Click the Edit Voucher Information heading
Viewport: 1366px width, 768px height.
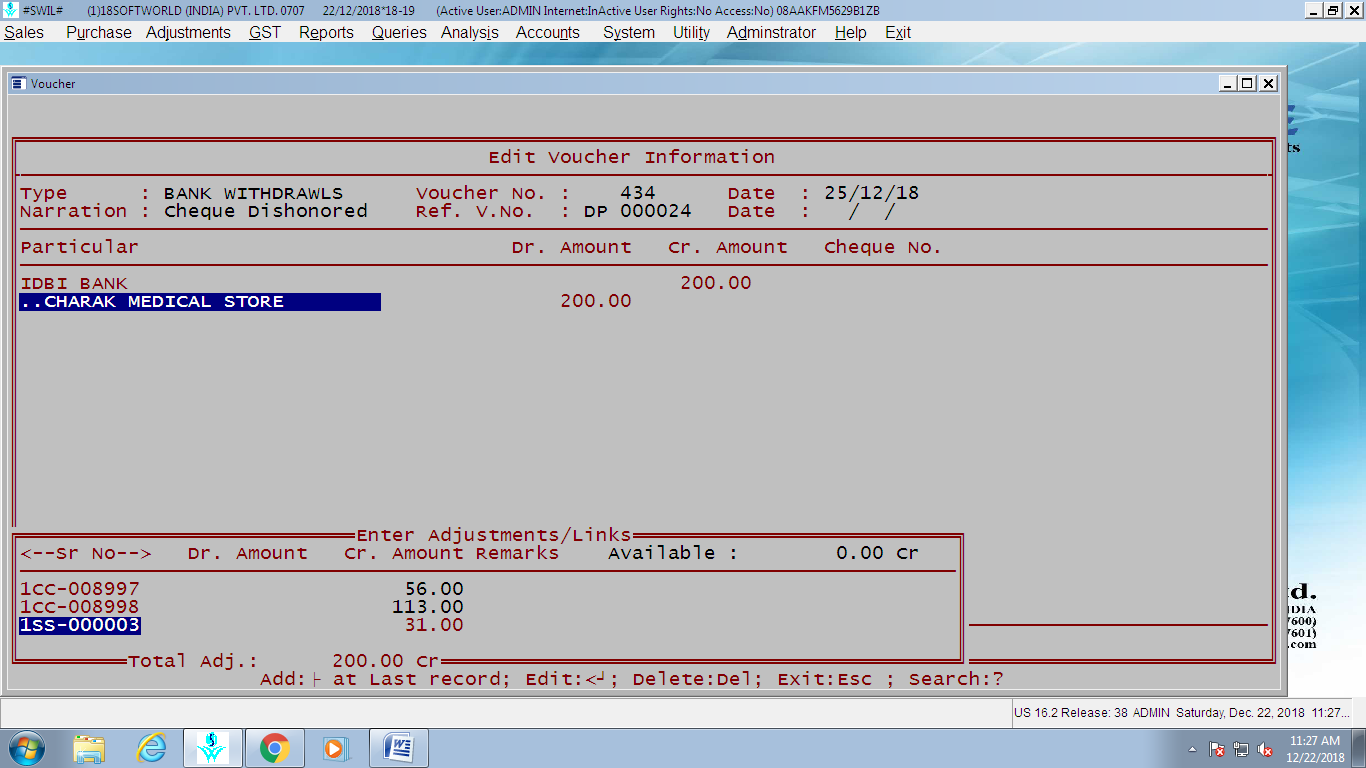(x=632, y=157)
